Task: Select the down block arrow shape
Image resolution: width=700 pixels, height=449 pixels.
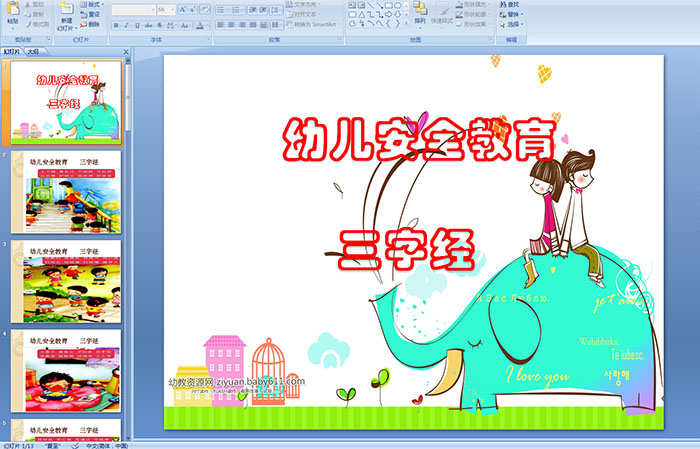Action: (x=397, y=15)
